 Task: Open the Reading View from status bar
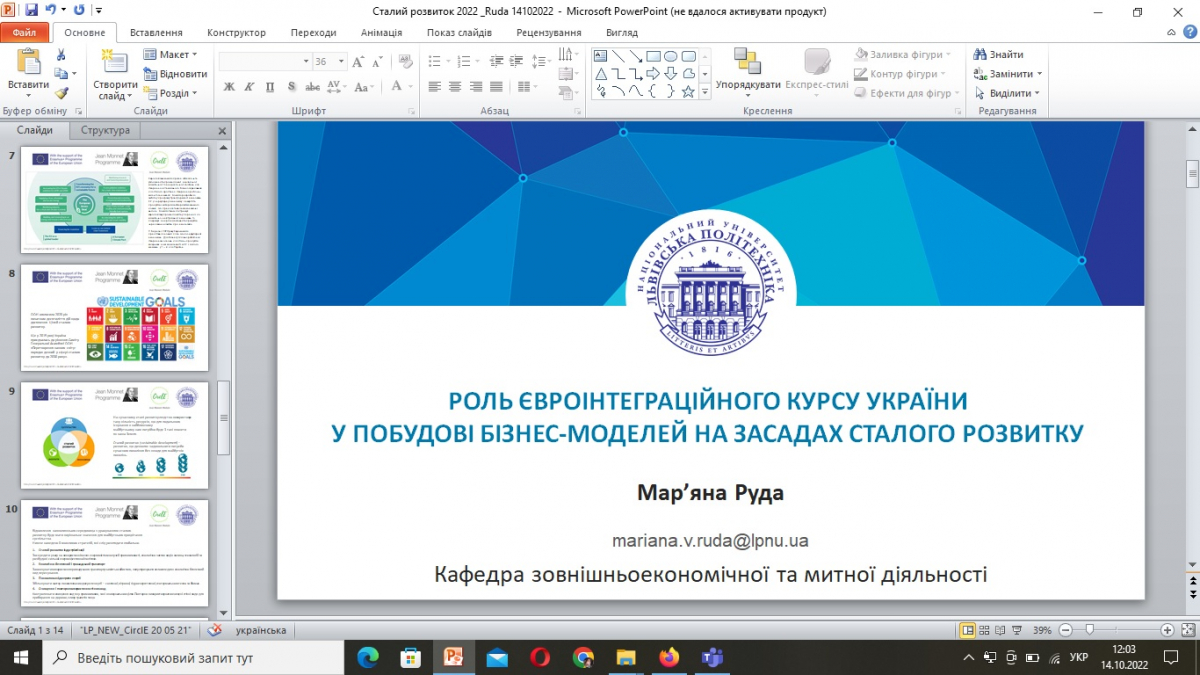click(1000, 629)
